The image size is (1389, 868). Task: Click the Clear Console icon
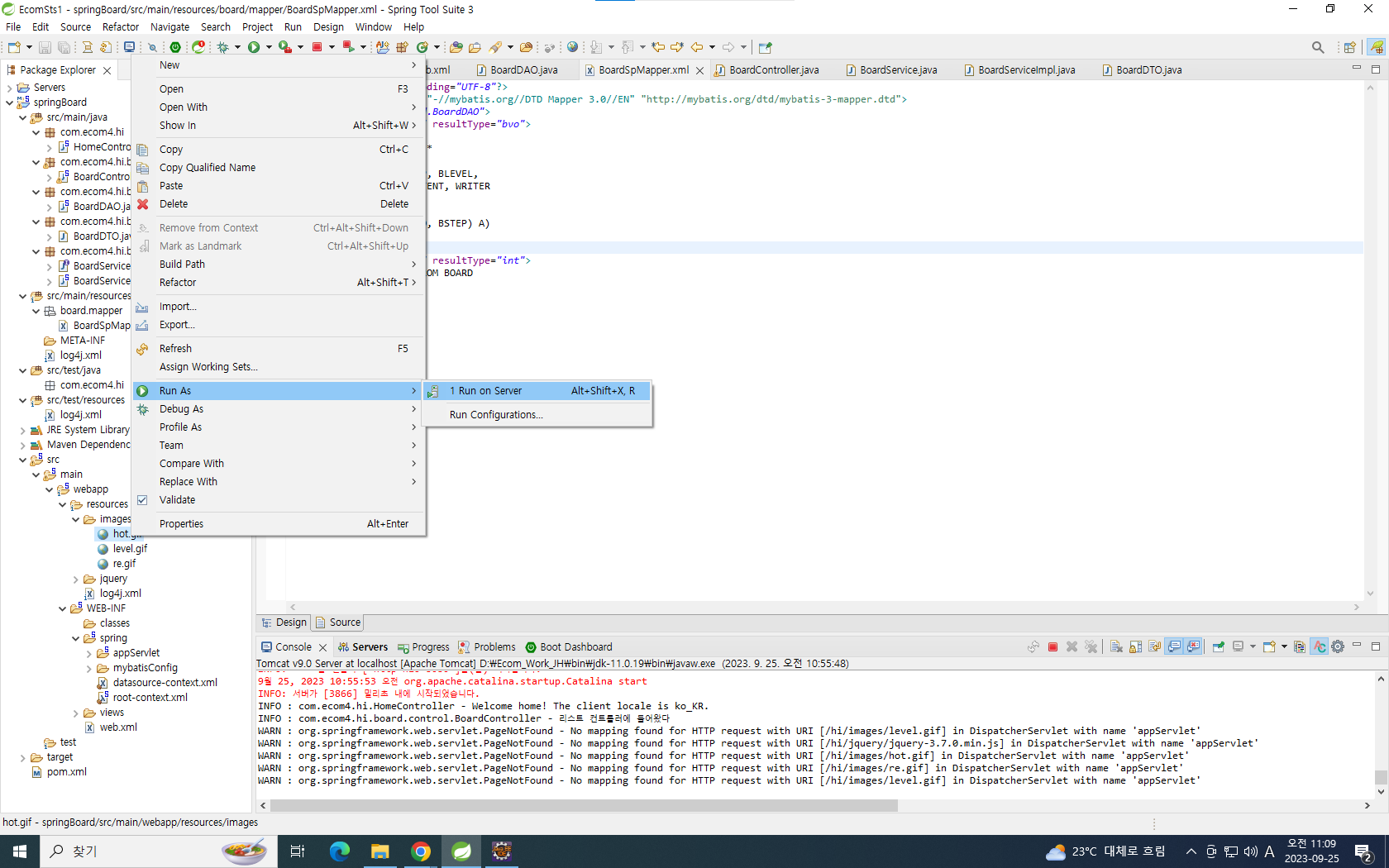pyautogui.click(x=1116, y=647)
